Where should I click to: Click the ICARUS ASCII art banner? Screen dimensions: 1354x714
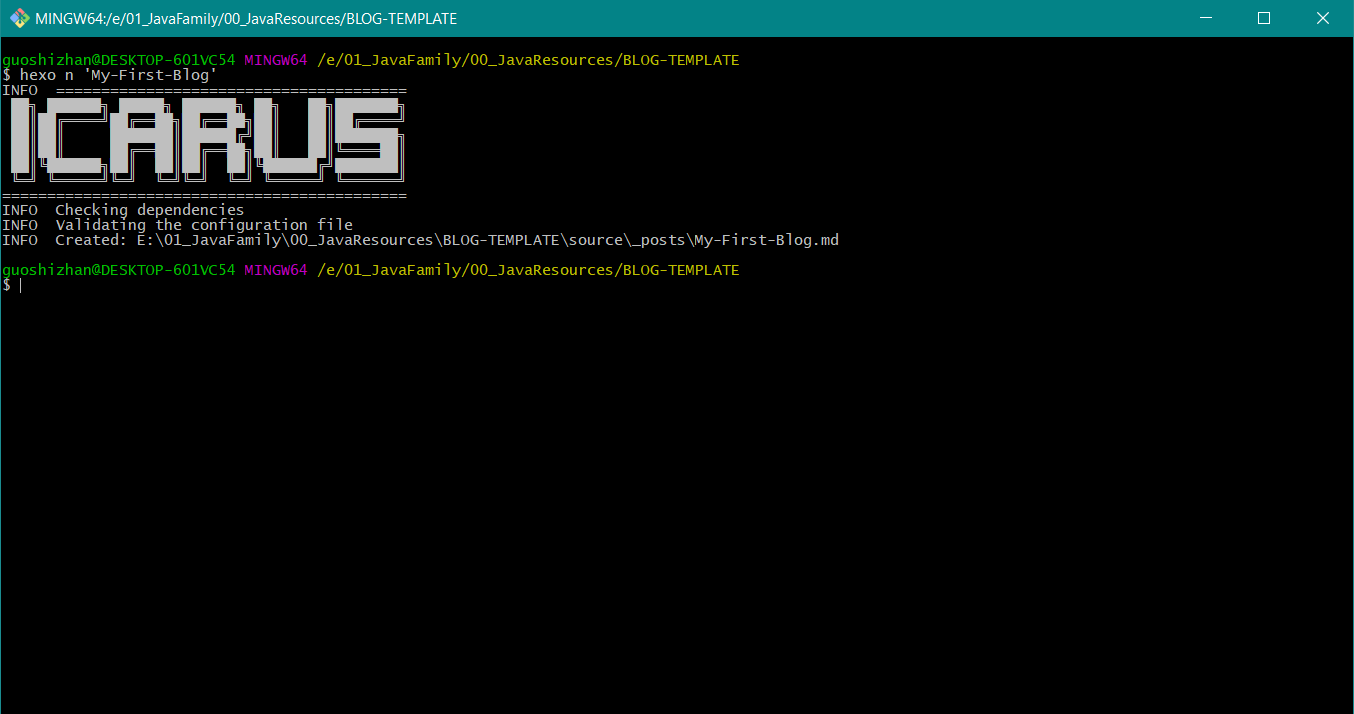(205, 139)
